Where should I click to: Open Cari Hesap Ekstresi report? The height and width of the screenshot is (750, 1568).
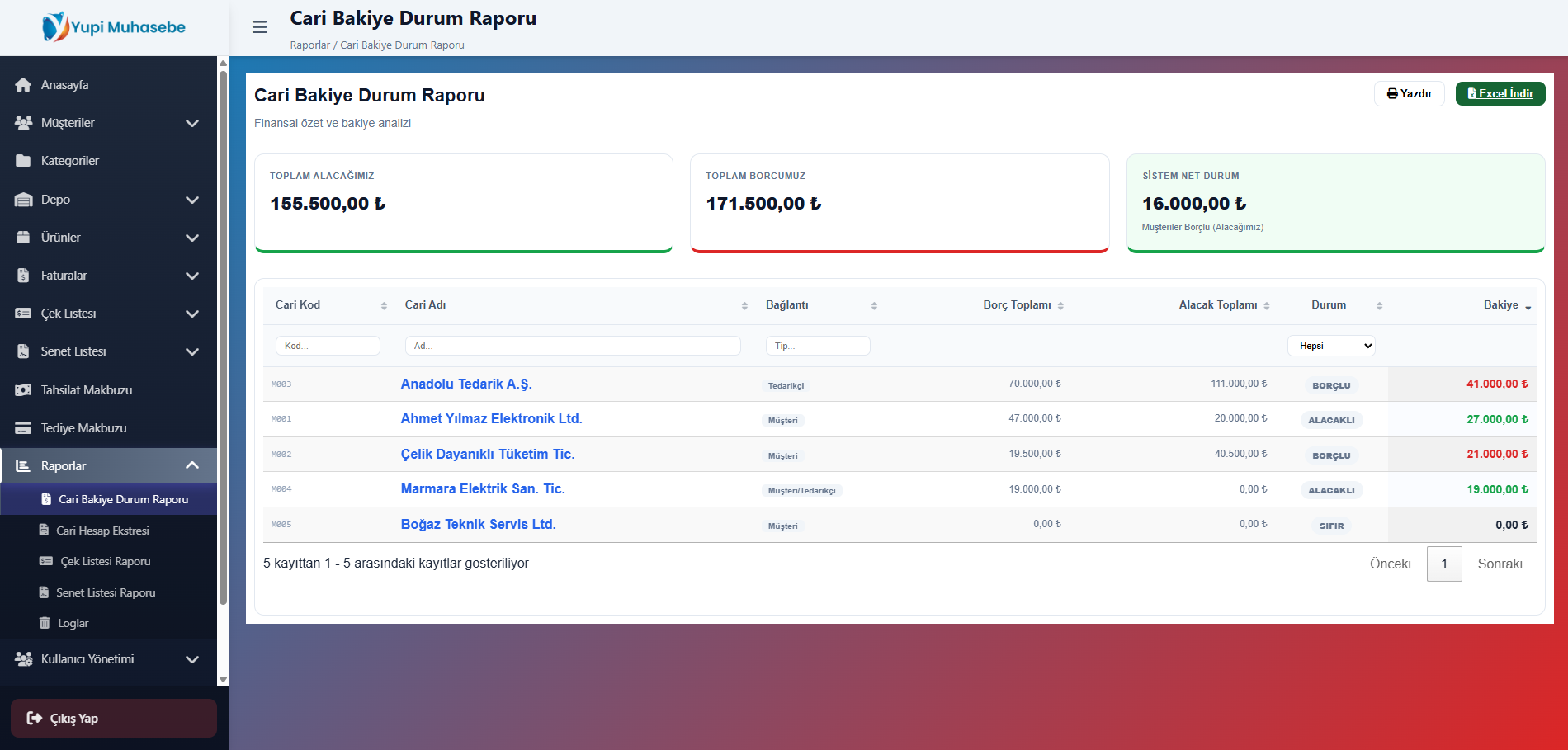point(102,531)
